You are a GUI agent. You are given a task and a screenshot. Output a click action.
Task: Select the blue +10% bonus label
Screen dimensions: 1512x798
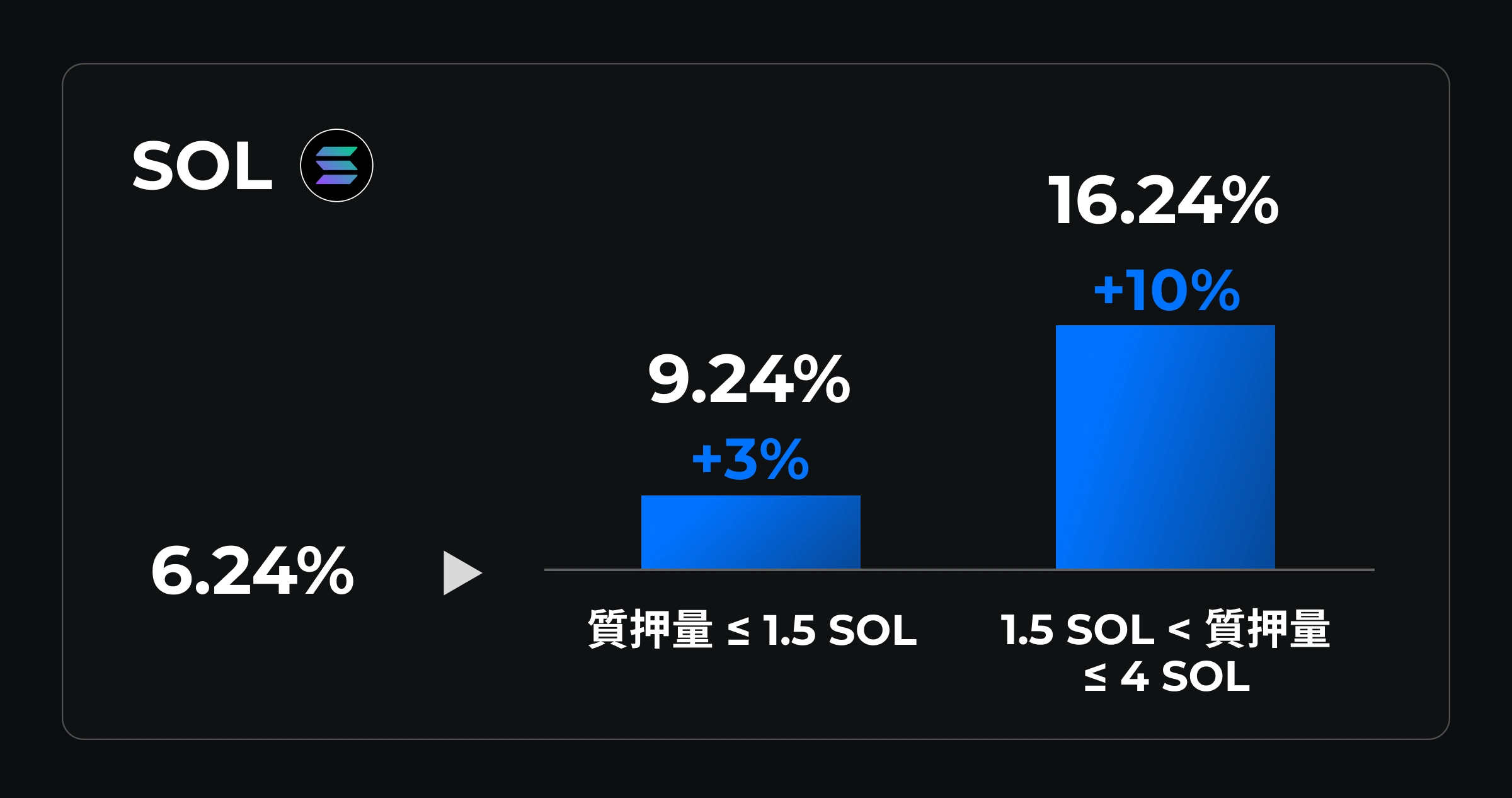1167,291
